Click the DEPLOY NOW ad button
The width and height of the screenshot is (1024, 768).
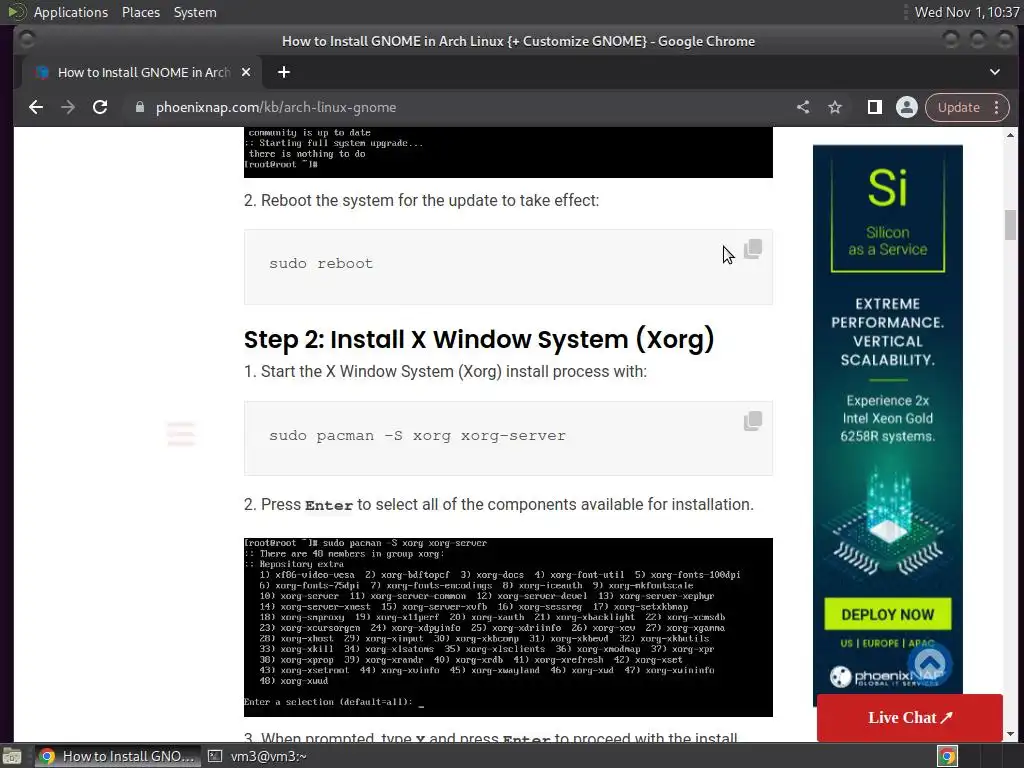(x=888, y=615)
